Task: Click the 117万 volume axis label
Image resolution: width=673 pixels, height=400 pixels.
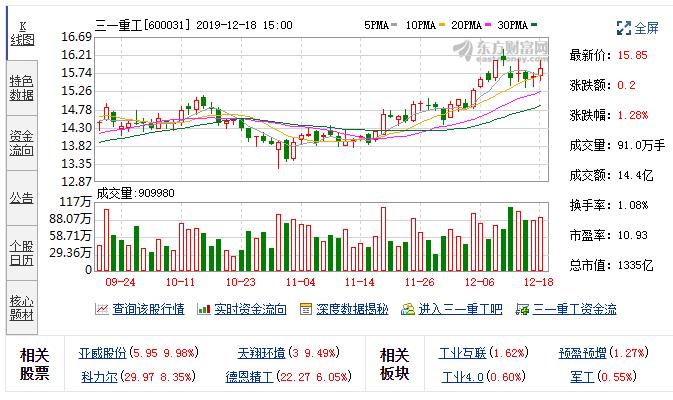Action: pos(76,201)
